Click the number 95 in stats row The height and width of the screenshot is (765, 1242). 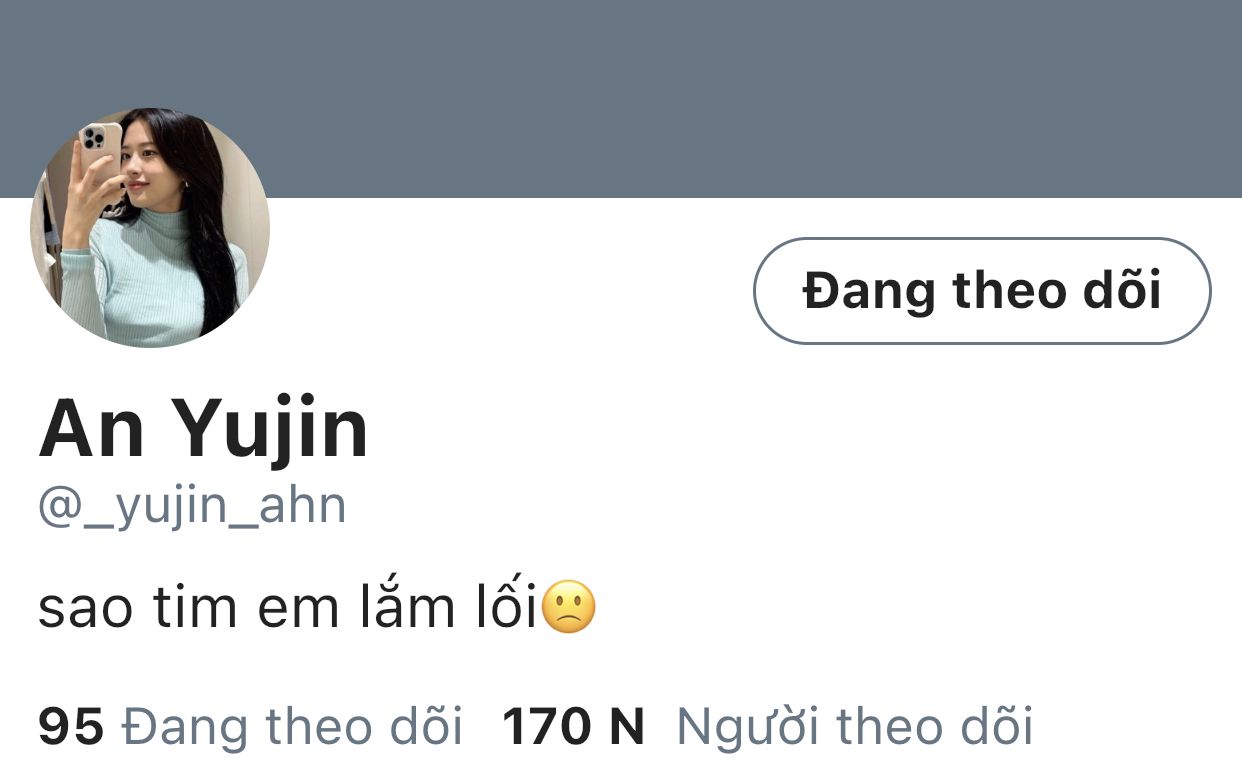(x=71, y=726)
